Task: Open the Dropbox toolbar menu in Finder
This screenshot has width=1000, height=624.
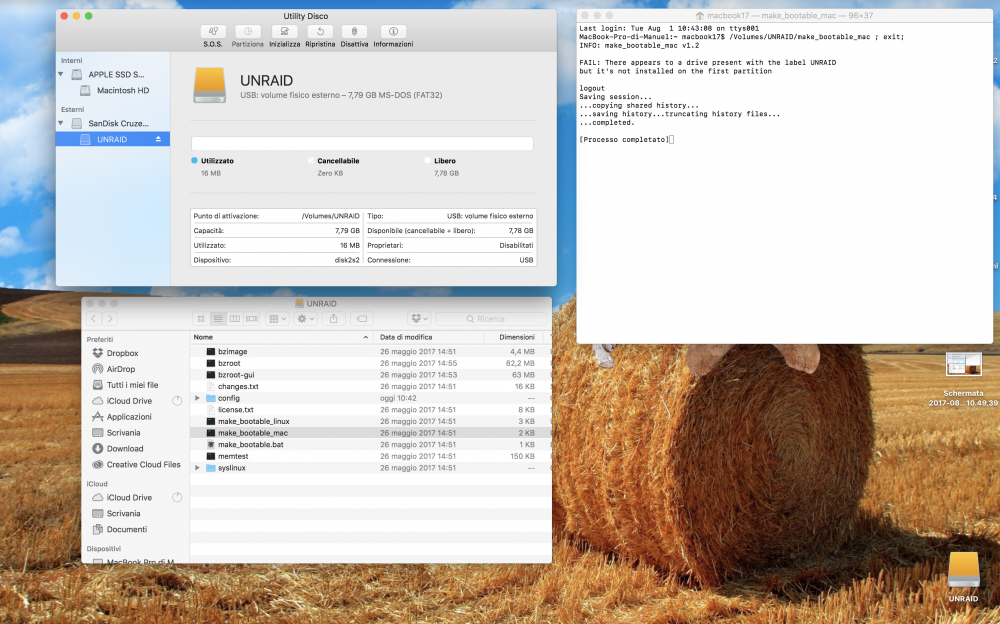Action: click(x=419, y=318)
